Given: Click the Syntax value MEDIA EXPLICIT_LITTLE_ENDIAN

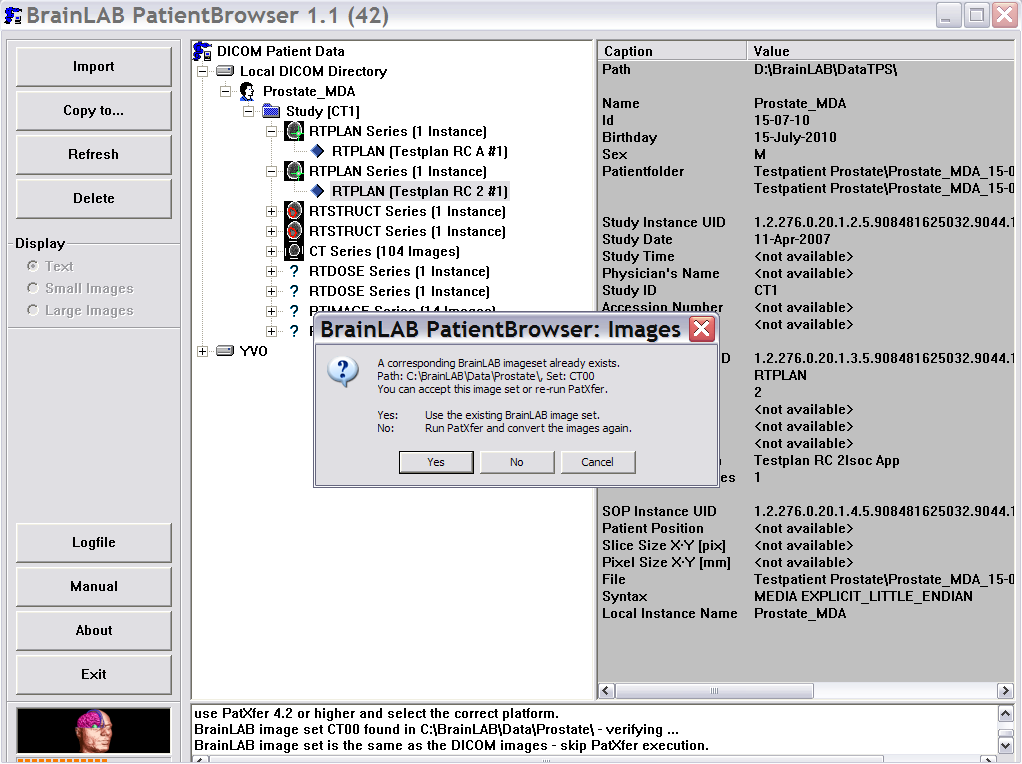Looking at the screenshot, I should 863,596.
